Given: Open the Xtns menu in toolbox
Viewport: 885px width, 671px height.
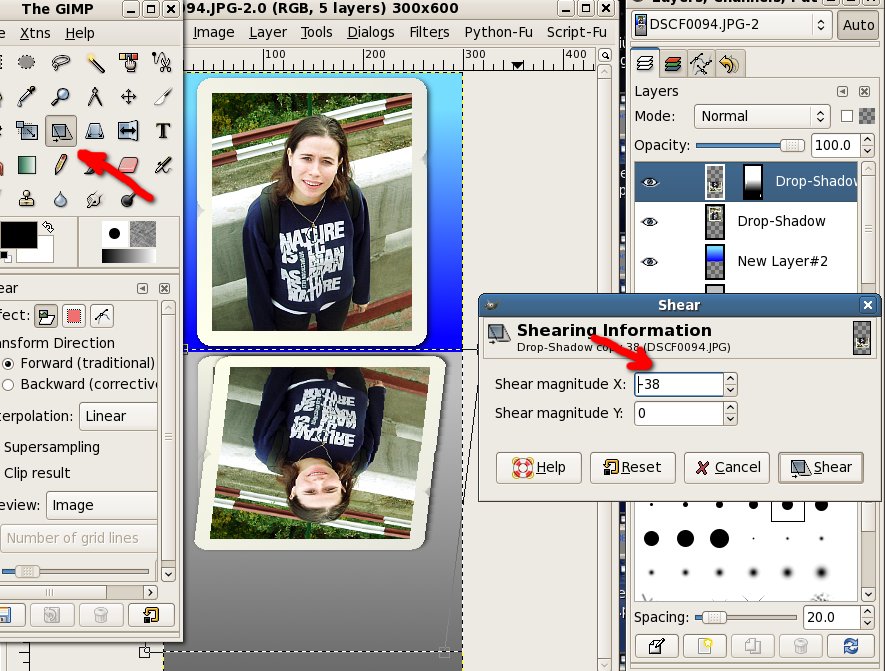Looking at the screenshot, I should click(x=35, y=33).
